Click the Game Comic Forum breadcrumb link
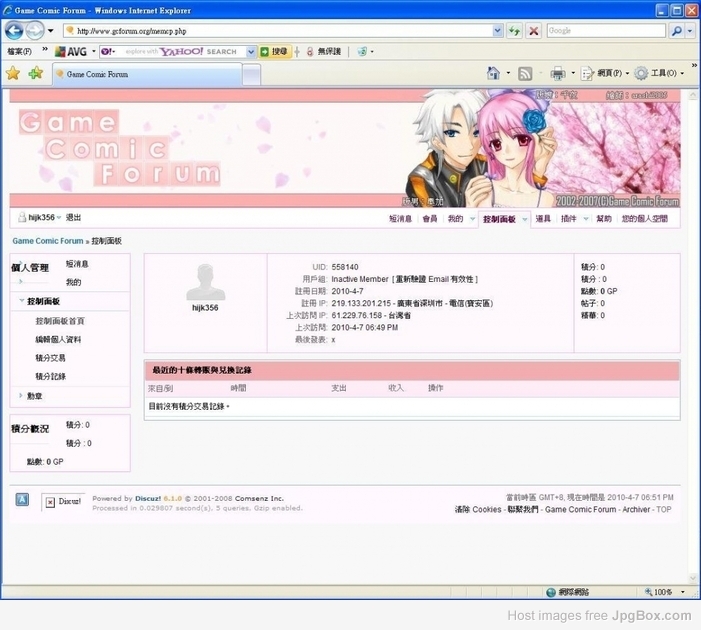The height and width of the screenshot is (630, 701). [x=48, y=241]
